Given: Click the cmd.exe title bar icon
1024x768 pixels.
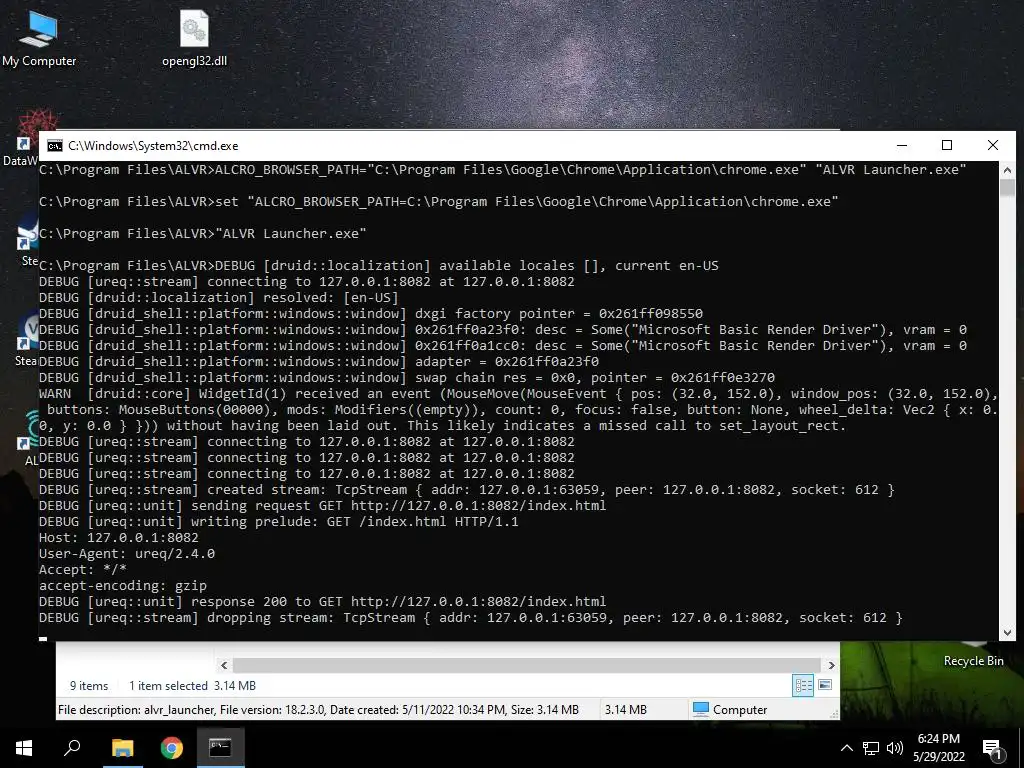Looking at the screenshot, I should (55, 146).
